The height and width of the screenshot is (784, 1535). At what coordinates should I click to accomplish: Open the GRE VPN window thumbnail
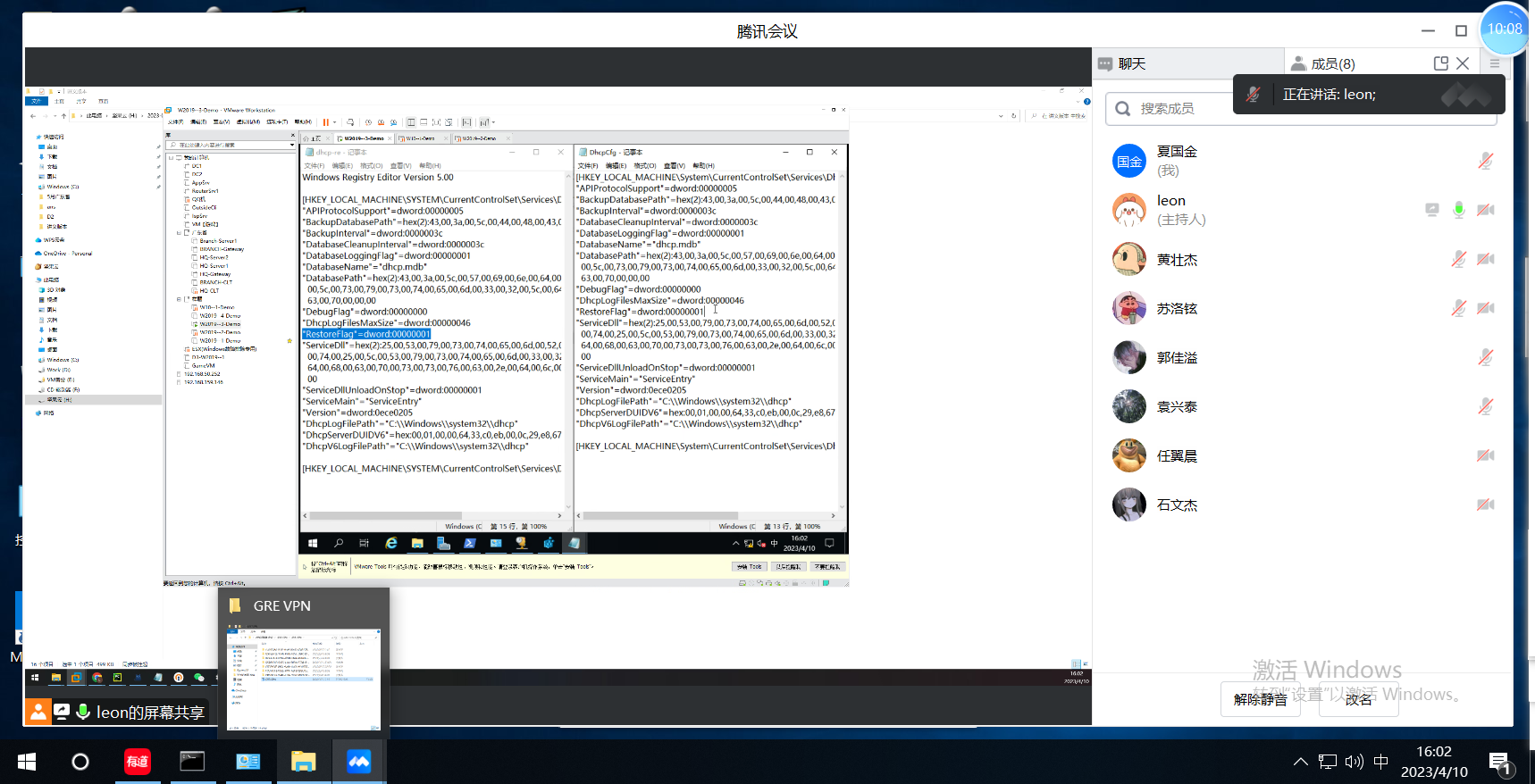click(x=304, y=679)
